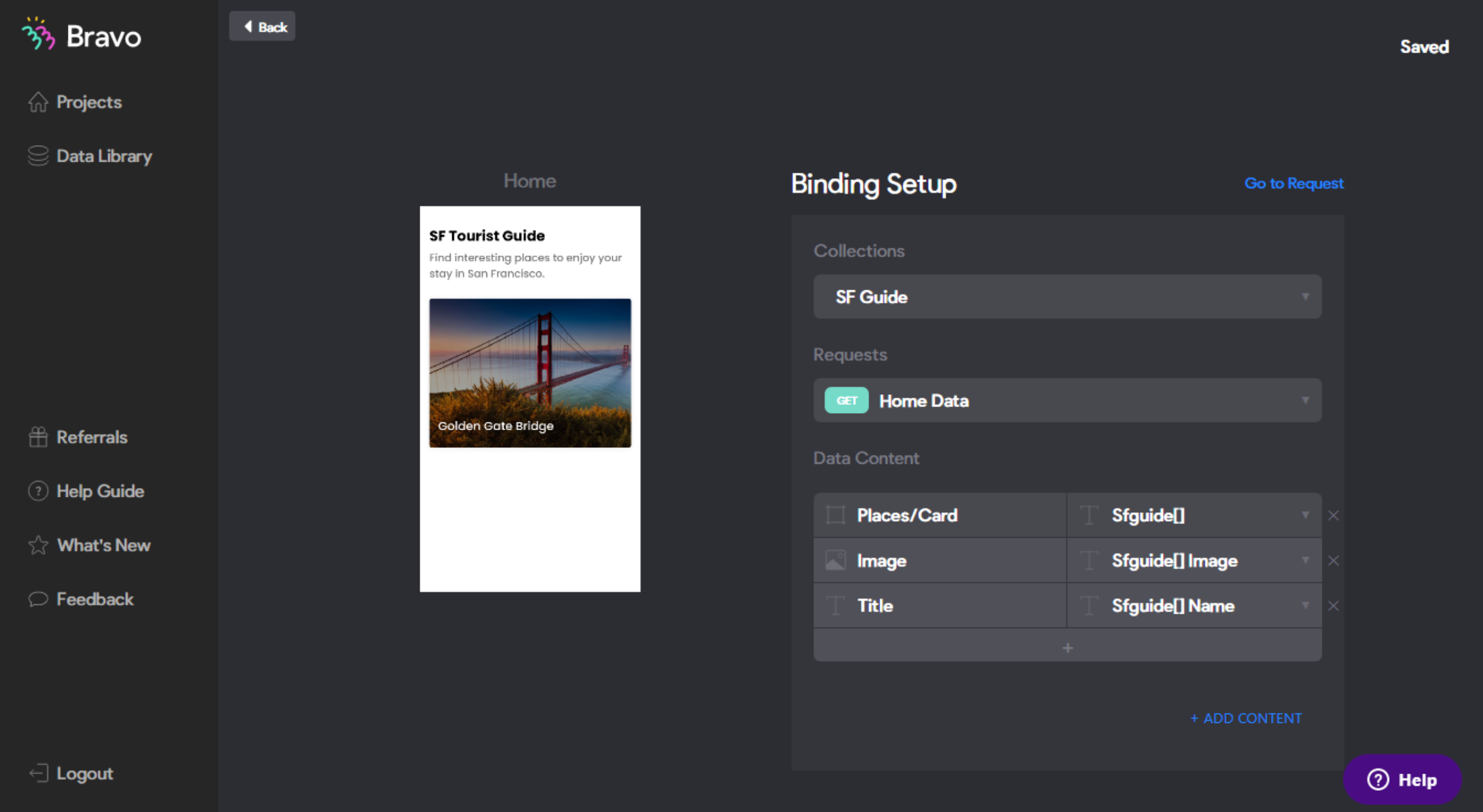Open the SF Guide collections dropdown
The height and width of the screenshot is (812, 1483).
pyautogui.click(x=1305, y=297)
